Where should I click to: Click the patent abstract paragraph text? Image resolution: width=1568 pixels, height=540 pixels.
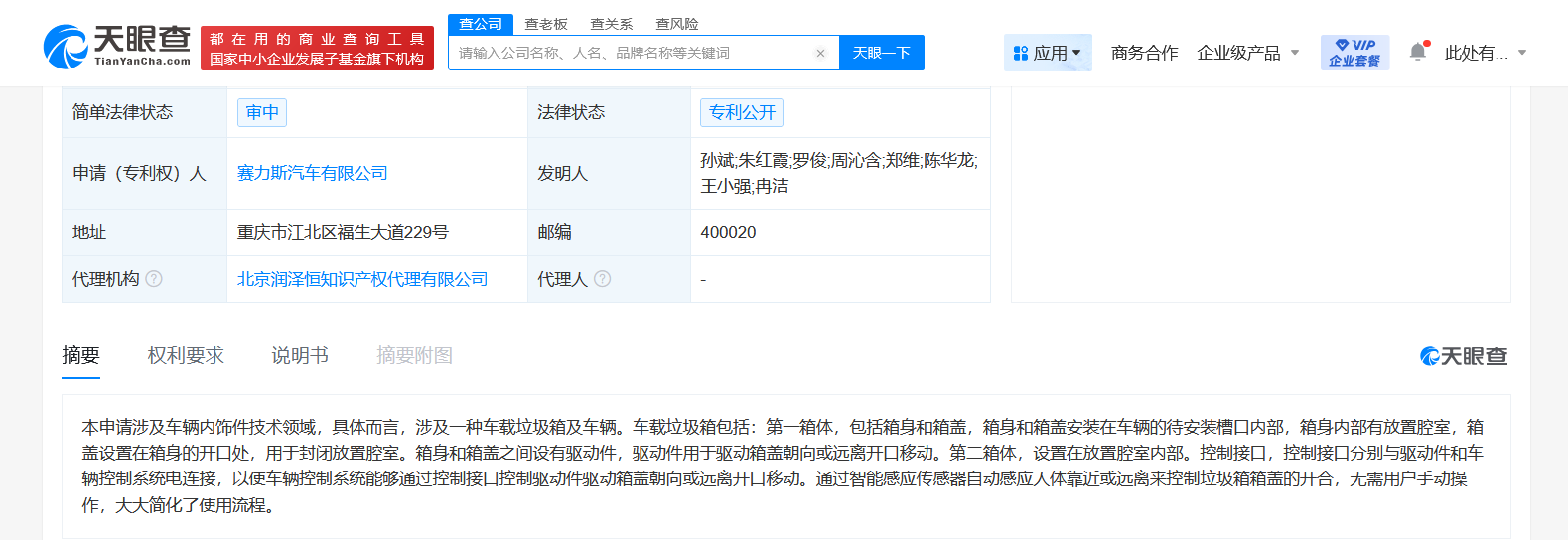(784, 466)
